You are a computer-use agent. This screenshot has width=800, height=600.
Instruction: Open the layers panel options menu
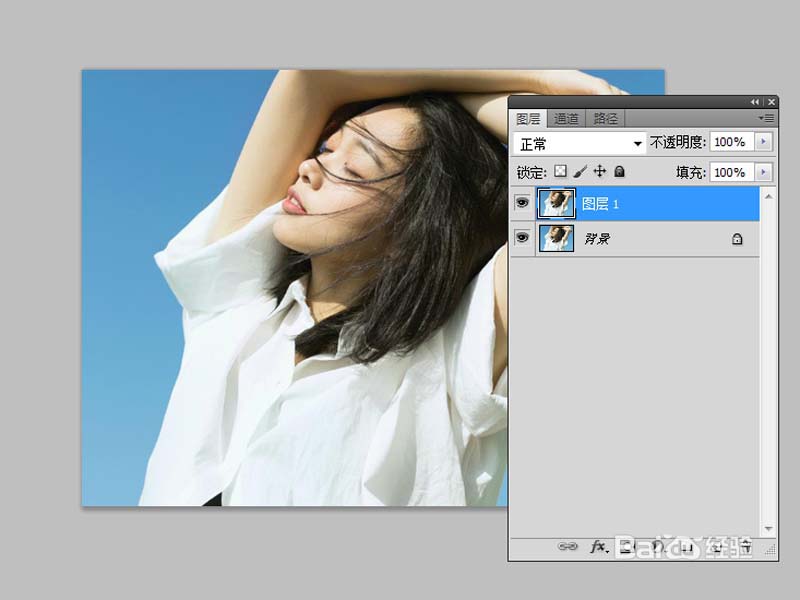point(767,118)
